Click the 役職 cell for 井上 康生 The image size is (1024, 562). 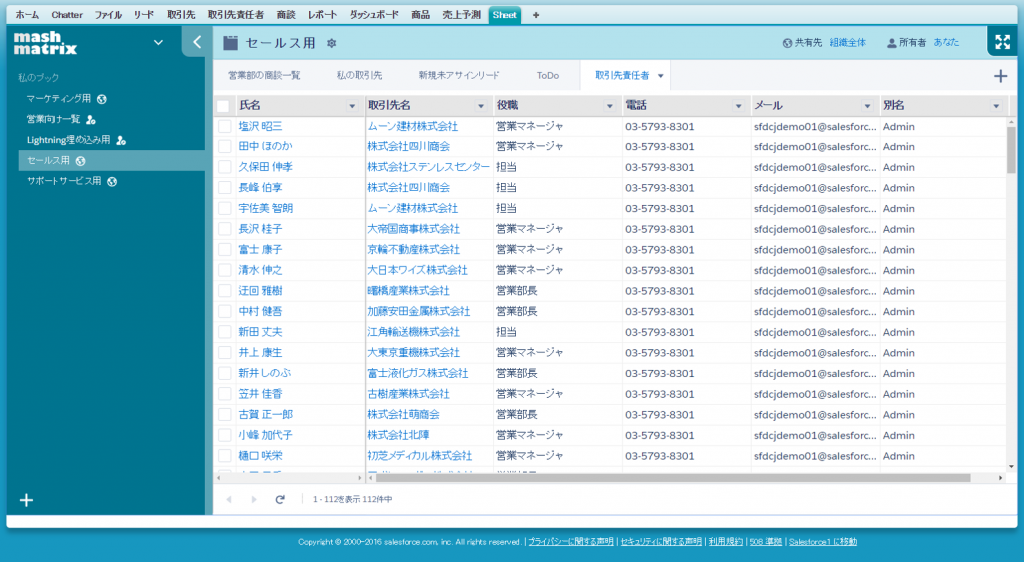click(557, 352)
